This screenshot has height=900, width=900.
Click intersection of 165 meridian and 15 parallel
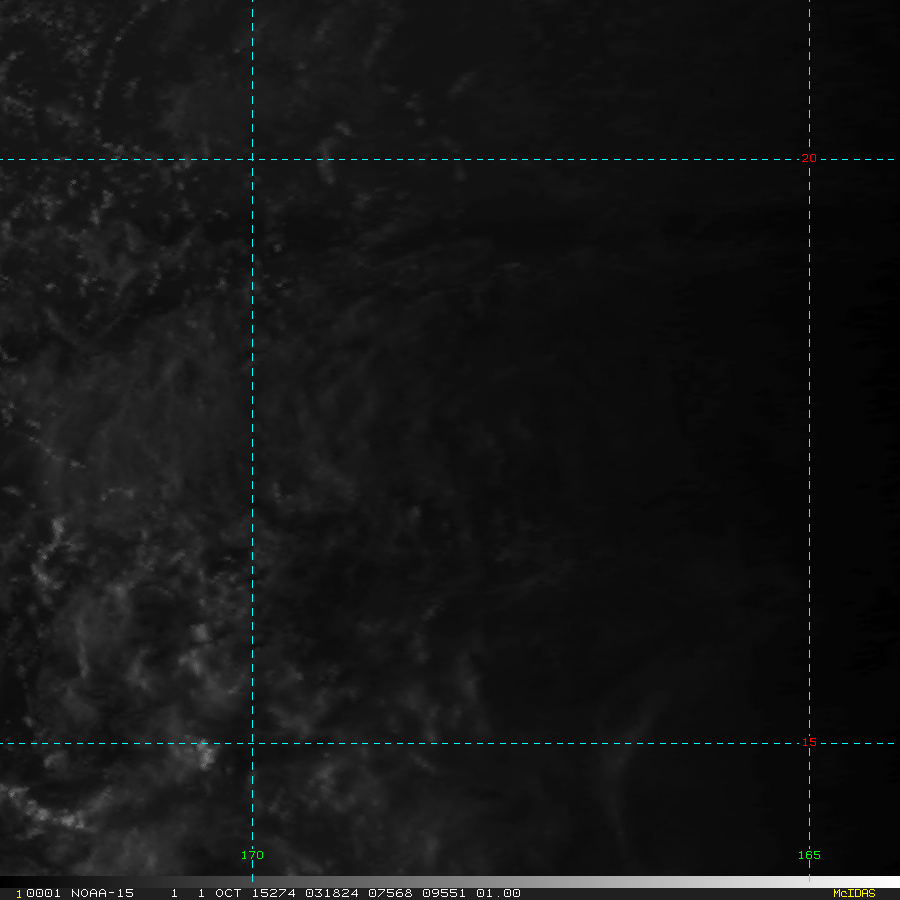tap(809, 743)
